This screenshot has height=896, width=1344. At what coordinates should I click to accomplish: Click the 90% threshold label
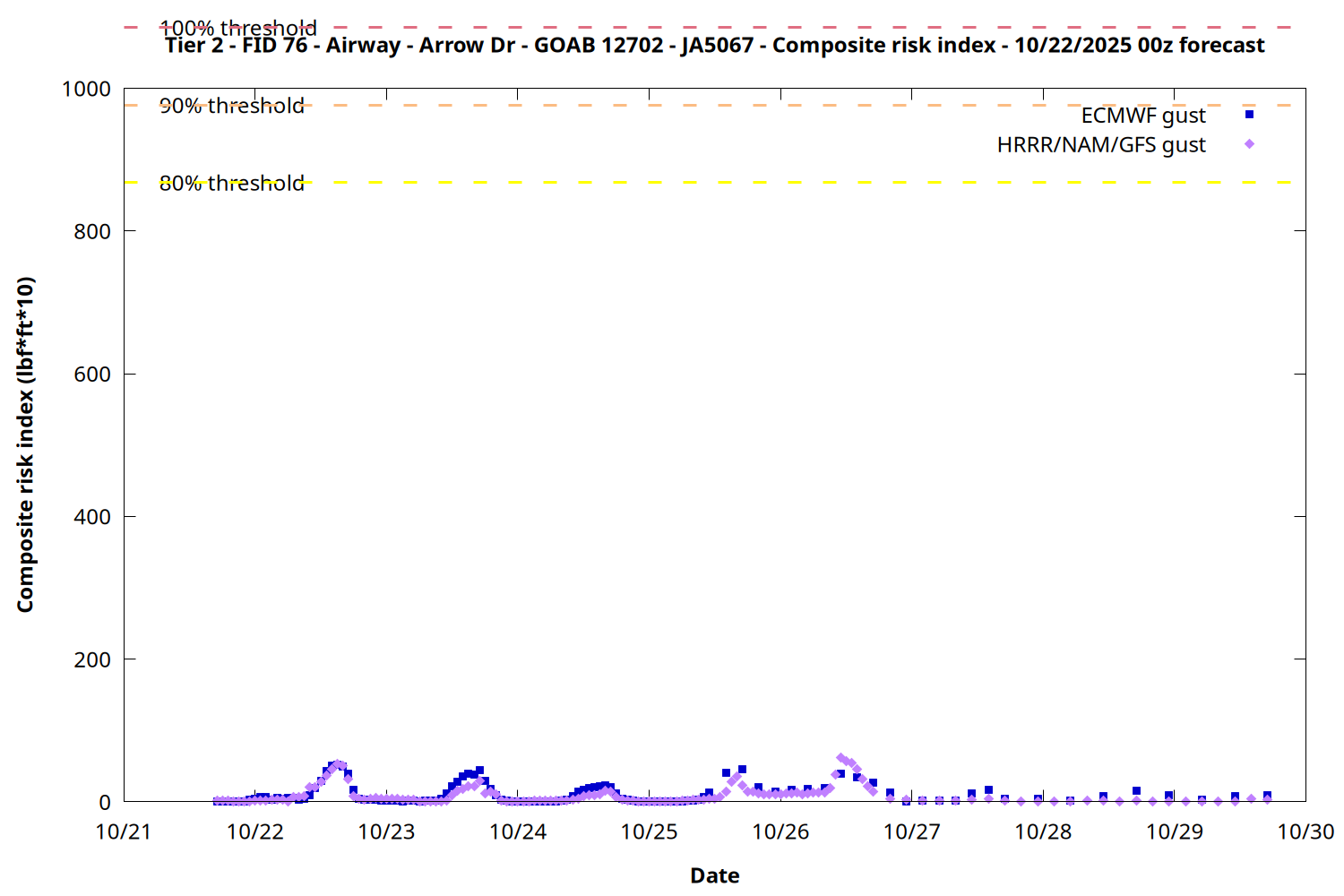click(x=231, y=106)
